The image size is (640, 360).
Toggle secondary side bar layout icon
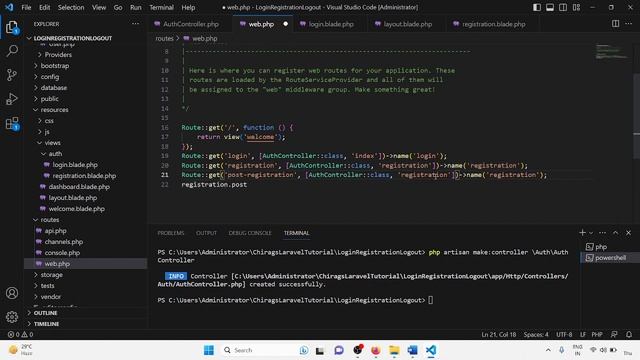563,7
